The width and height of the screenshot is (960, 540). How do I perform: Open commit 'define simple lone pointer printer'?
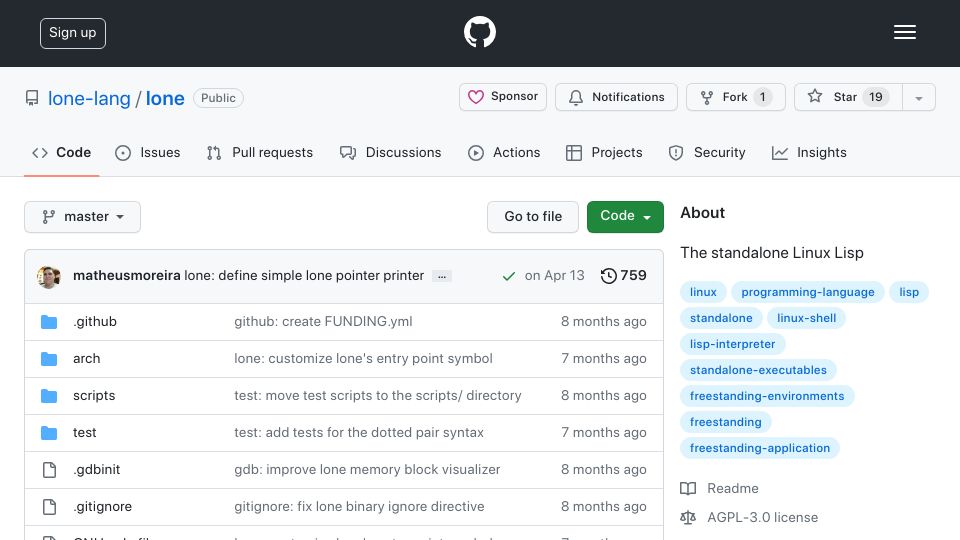(x=304, y=276)
